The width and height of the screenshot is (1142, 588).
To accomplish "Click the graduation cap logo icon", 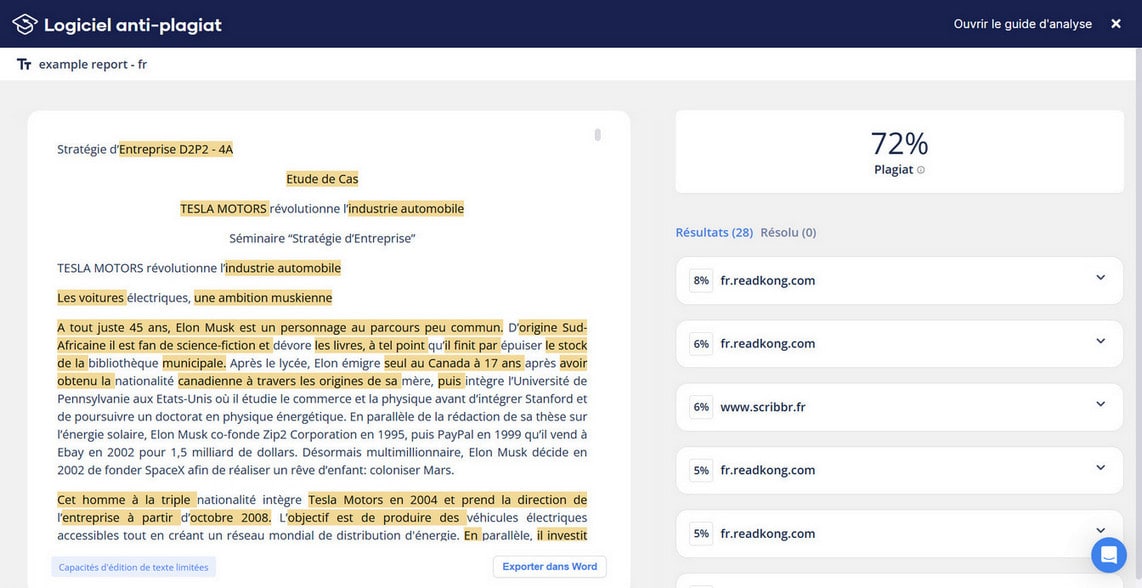I will [25, 24].
